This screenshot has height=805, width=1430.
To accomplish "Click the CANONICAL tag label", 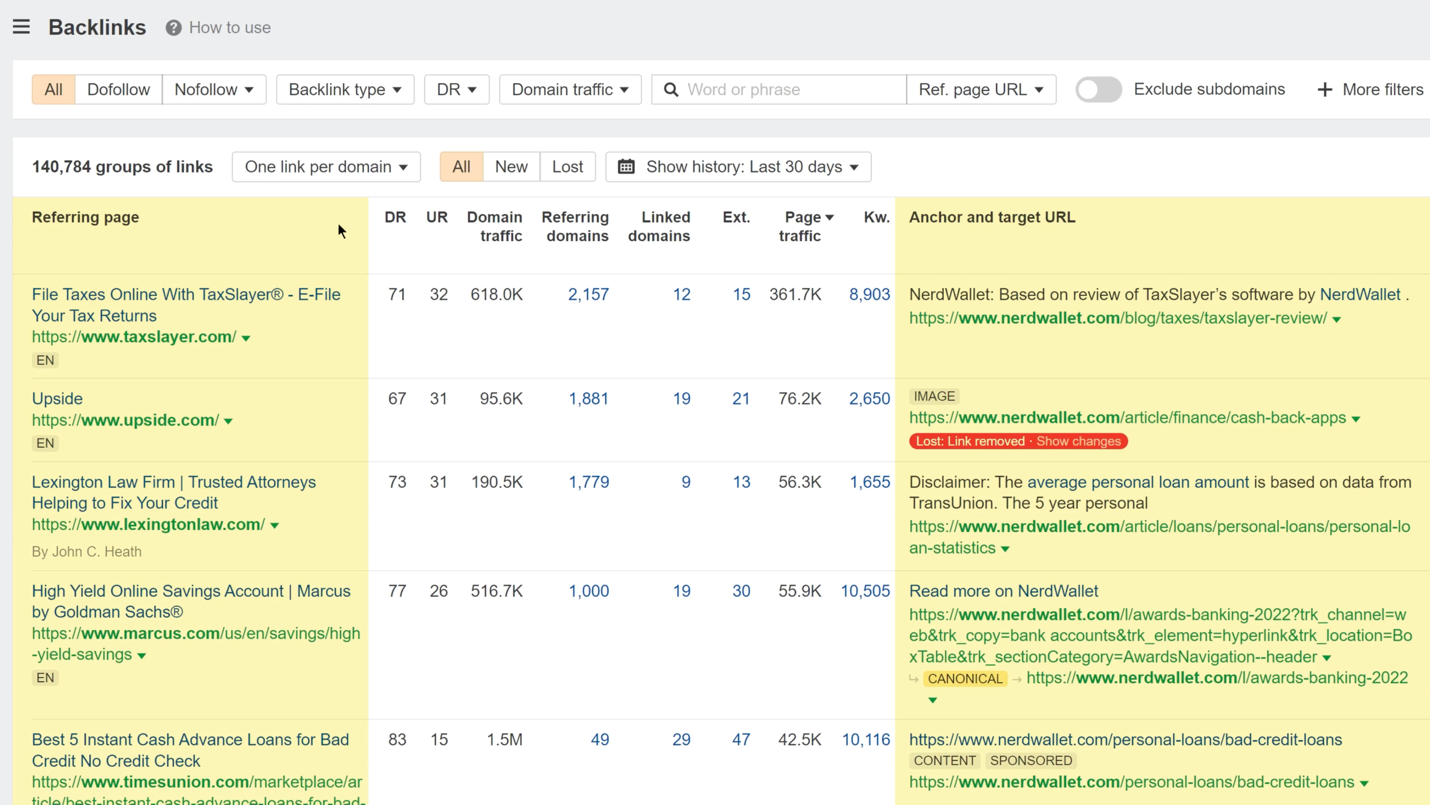I will click(964, 679).
